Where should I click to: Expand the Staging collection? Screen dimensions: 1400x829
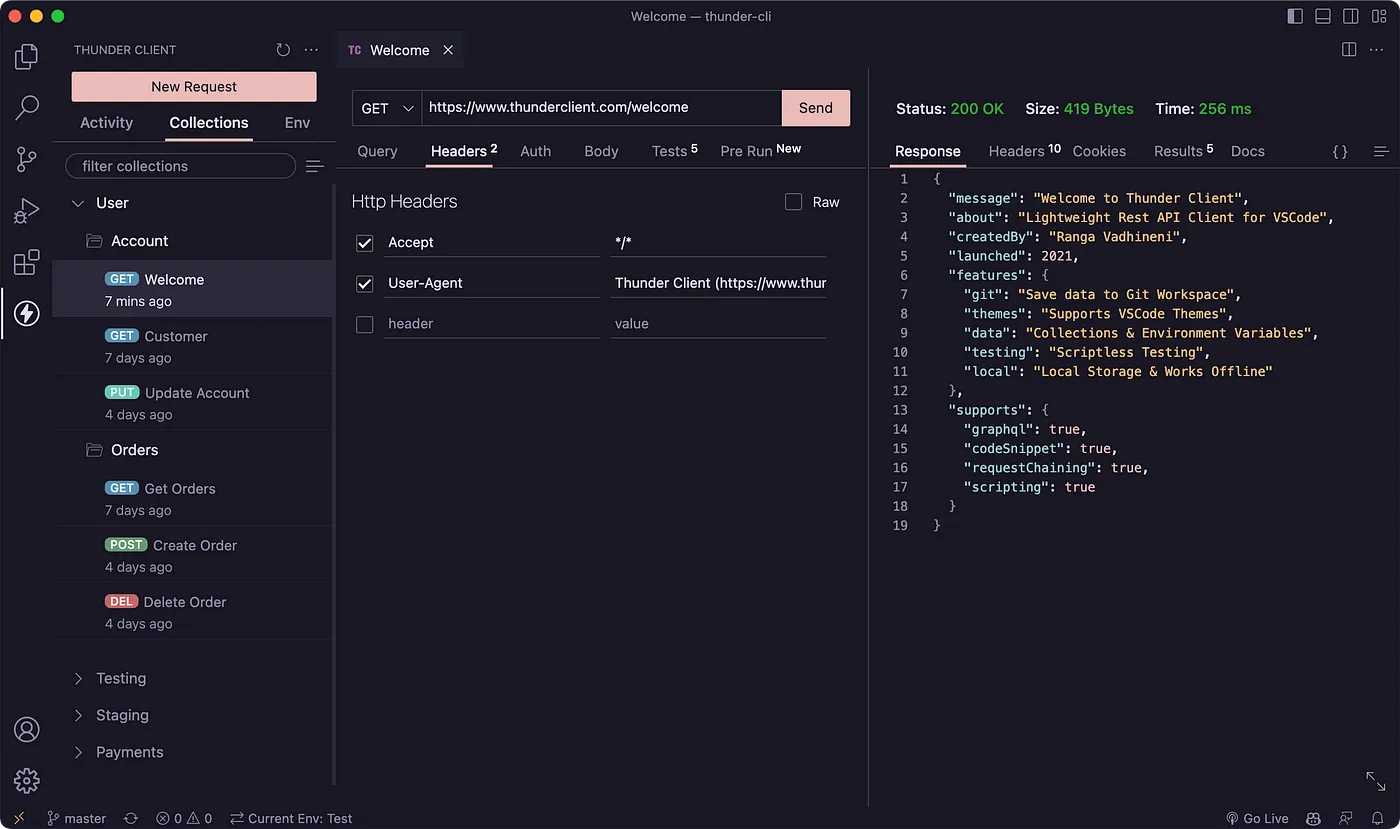coord(78,715)
